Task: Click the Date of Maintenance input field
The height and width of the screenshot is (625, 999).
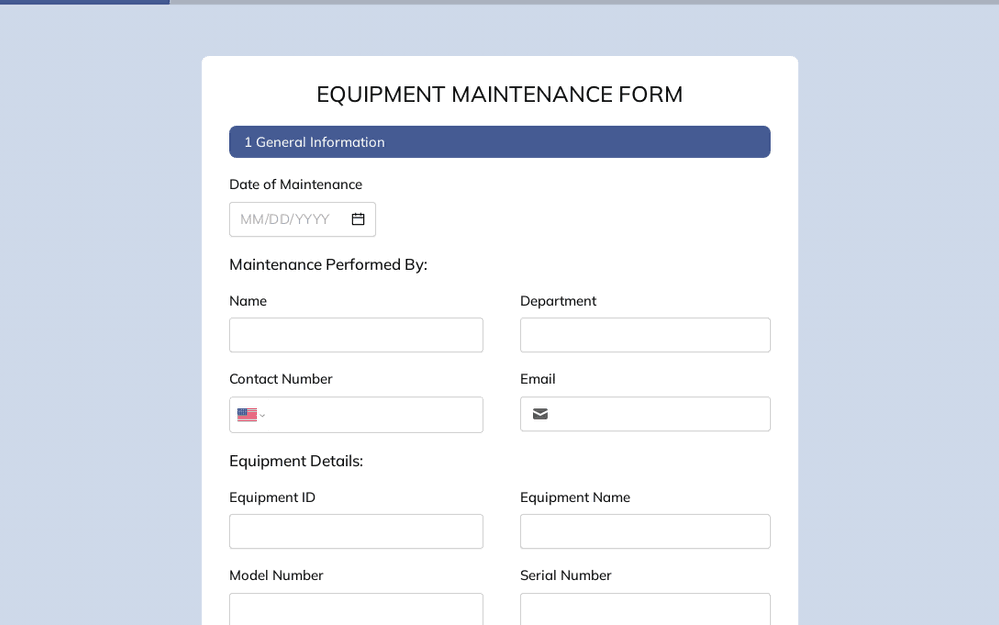Action: [302, 219]
